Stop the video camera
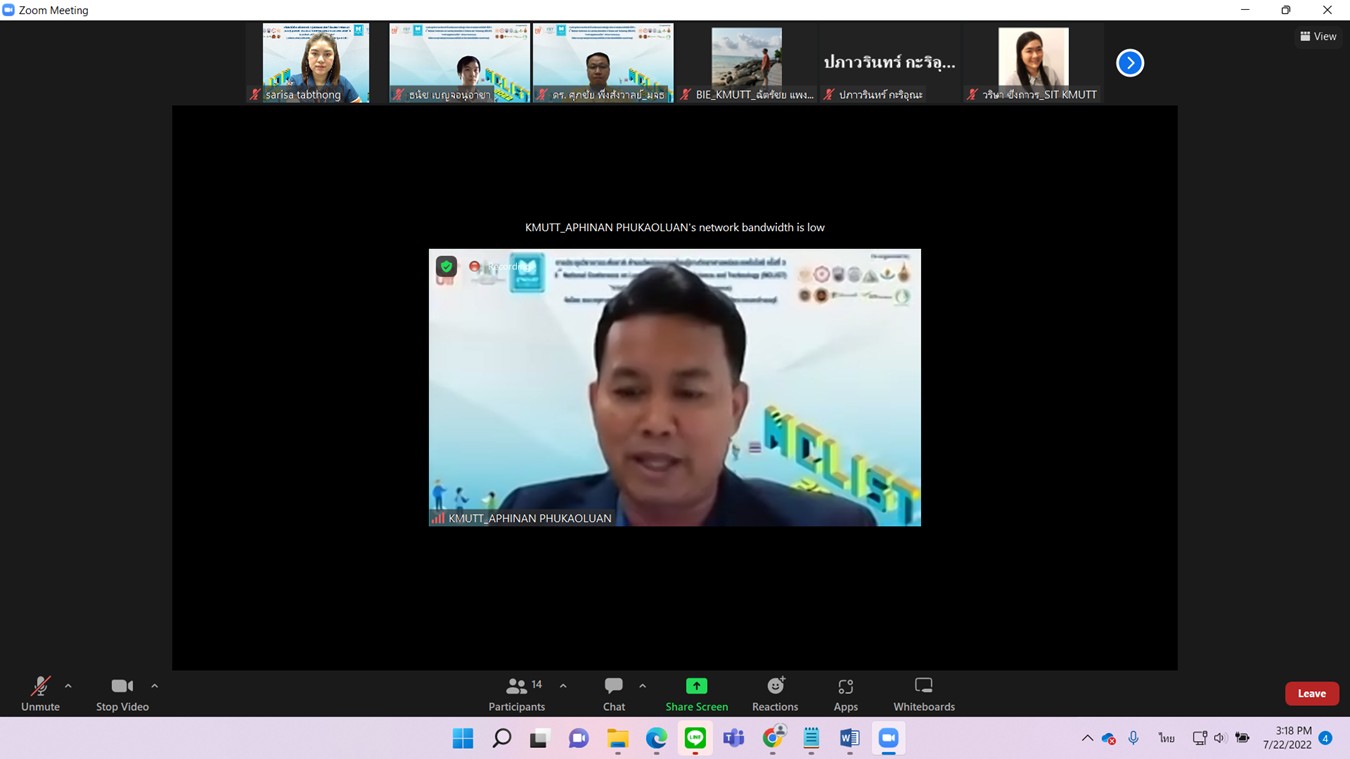Viewport: 1350px width, 759px height. [x=122, y=693]
